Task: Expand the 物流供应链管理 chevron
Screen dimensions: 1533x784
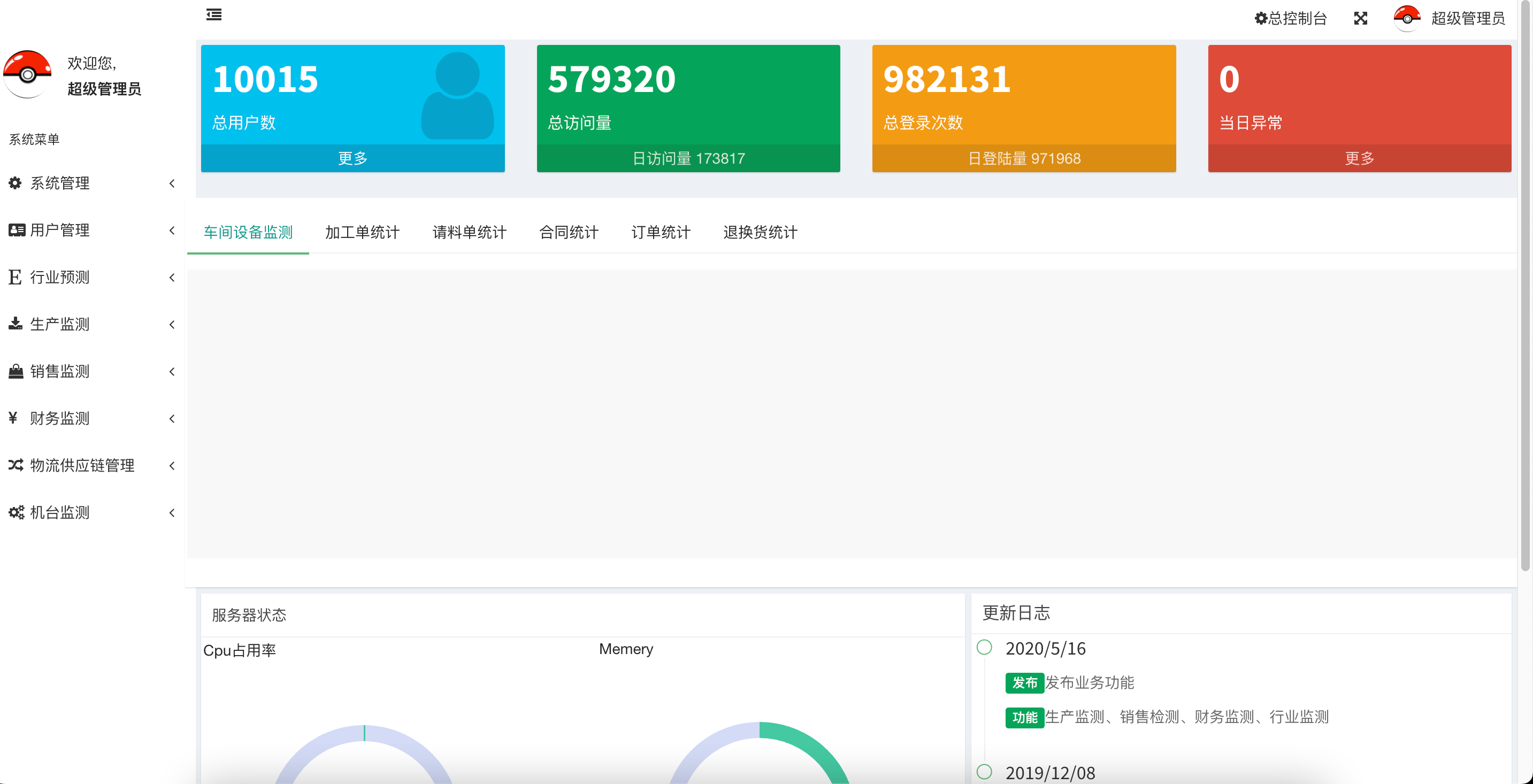Action: [172, 465]
